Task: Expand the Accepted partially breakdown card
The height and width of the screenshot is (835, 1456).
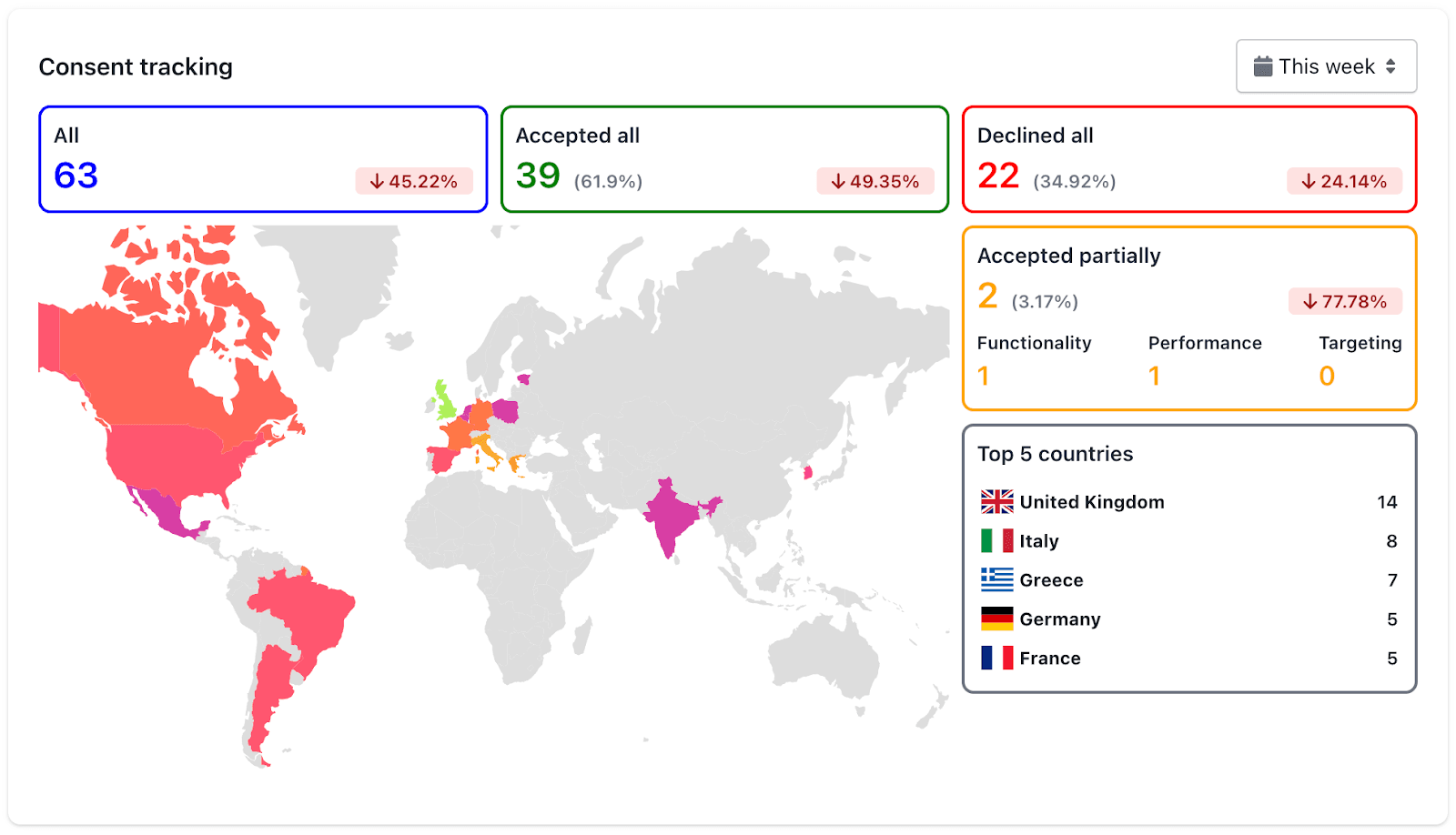Action: point(1188,318)
